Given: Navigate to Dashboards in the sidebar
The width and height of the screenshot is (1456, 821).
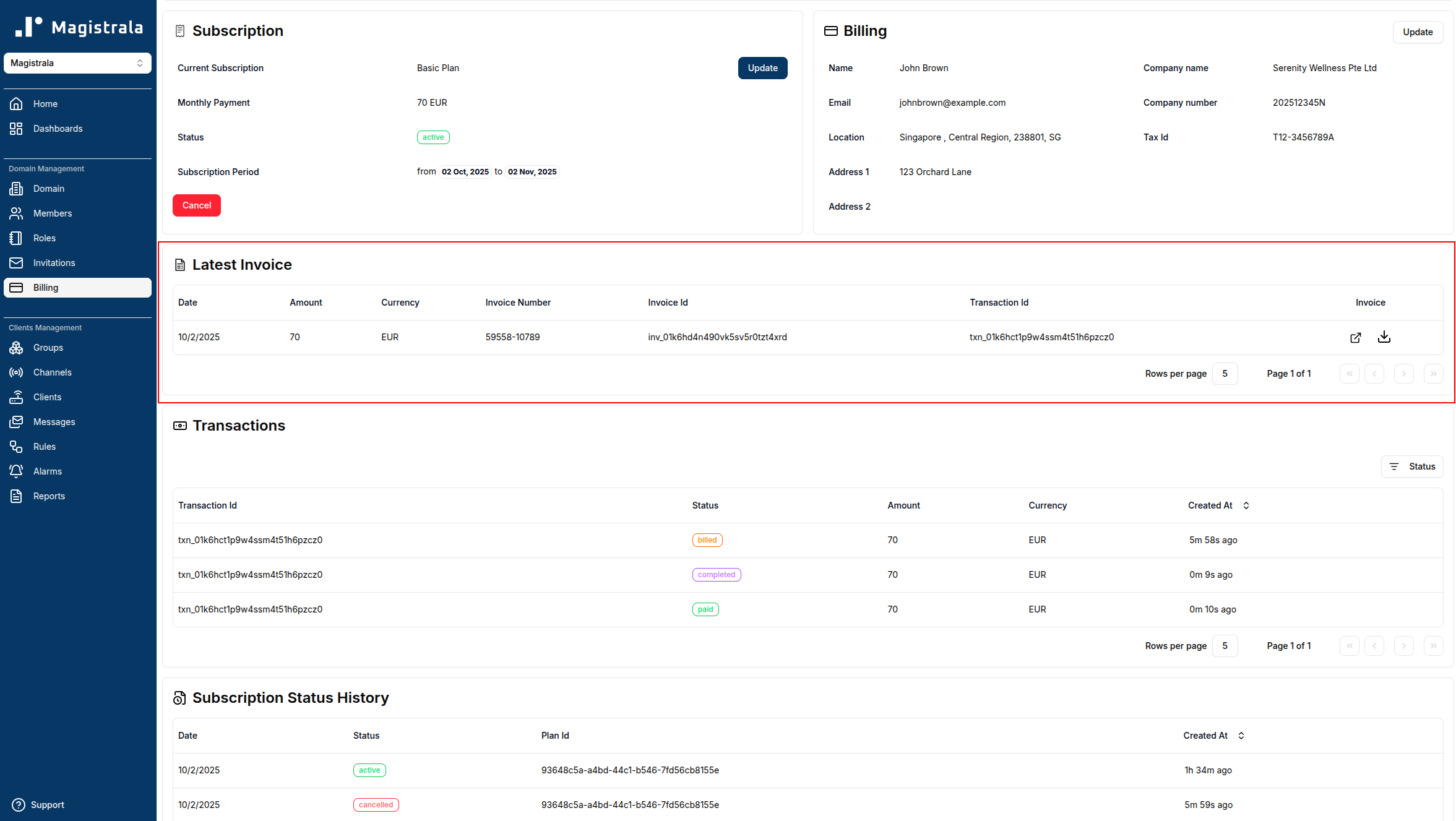Looking at the screenshot, I should (58, 128).
